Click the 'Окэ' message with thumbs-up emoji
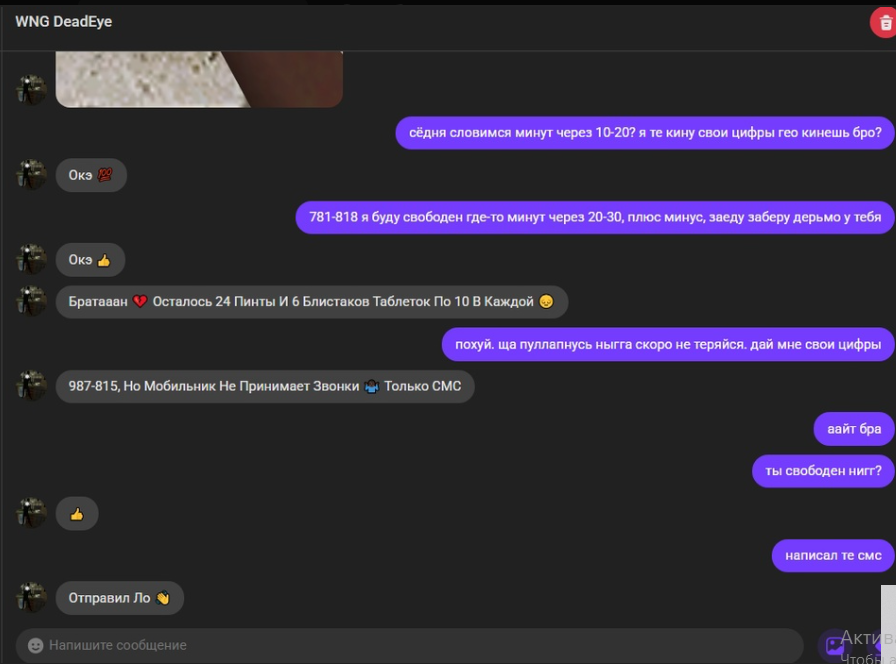Screen dimensions: 896x664 (90, 260)
